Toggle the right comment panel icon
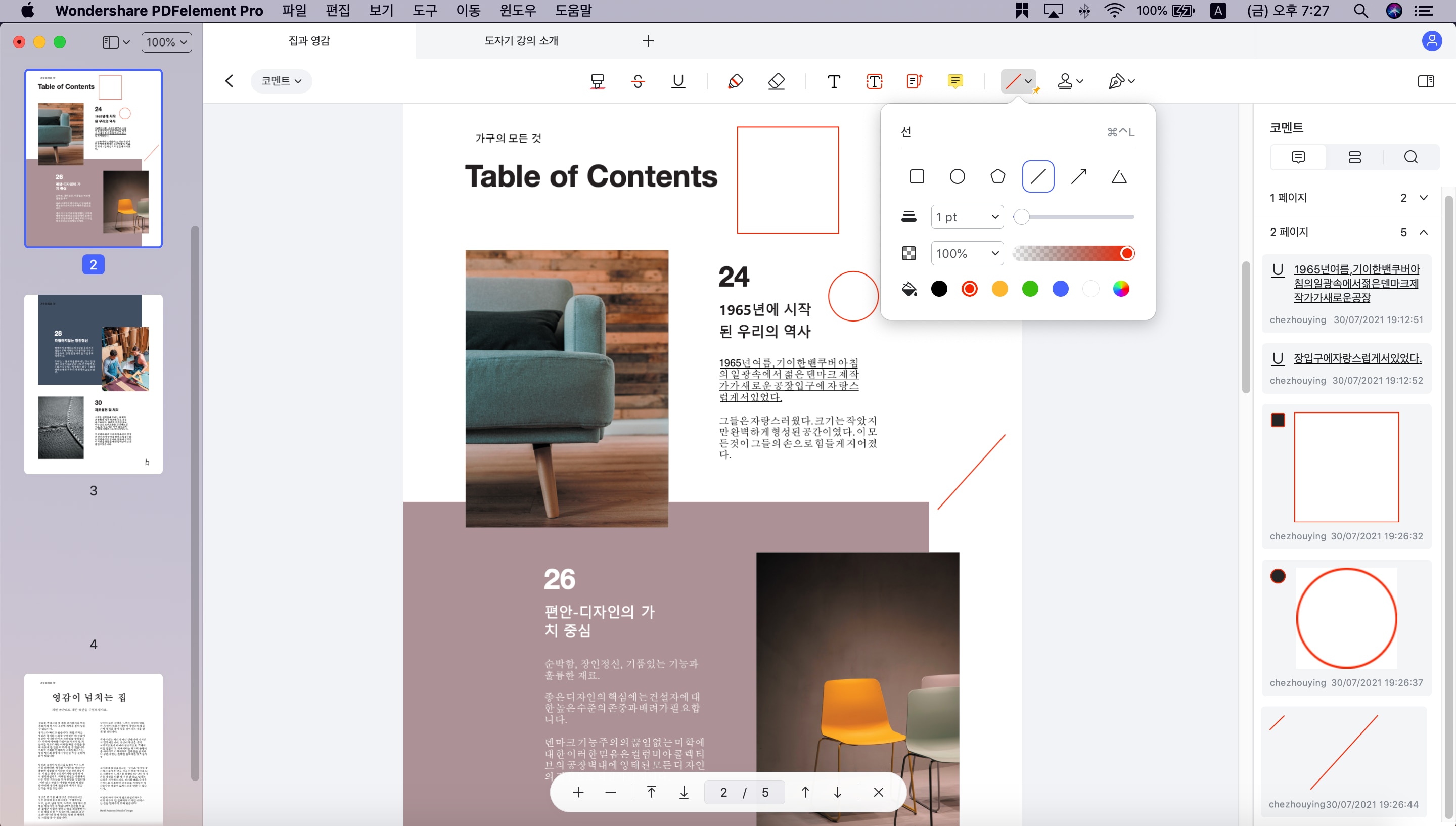Image resolution: width=1456 pixels, height=826 pixels. click(1426, 81)
